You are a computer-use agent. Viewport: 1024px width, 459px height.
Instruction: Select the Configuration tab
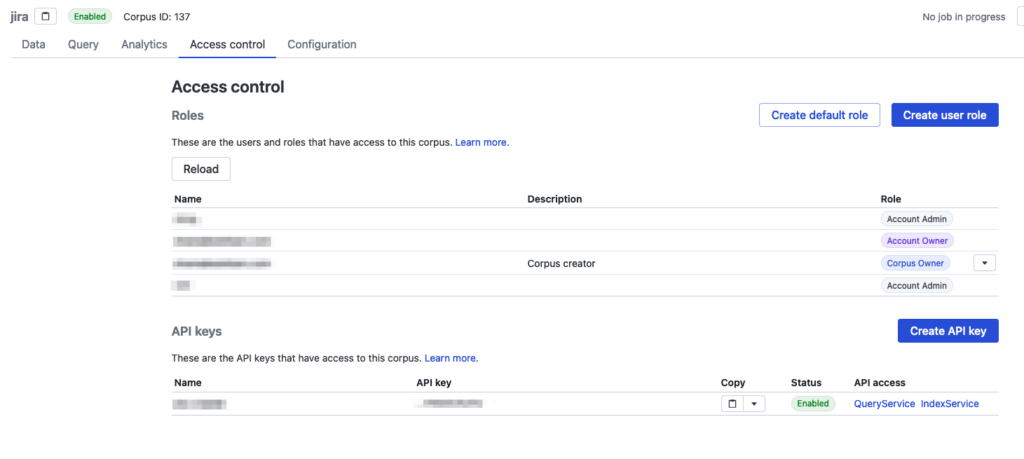[x=322, y=45]
